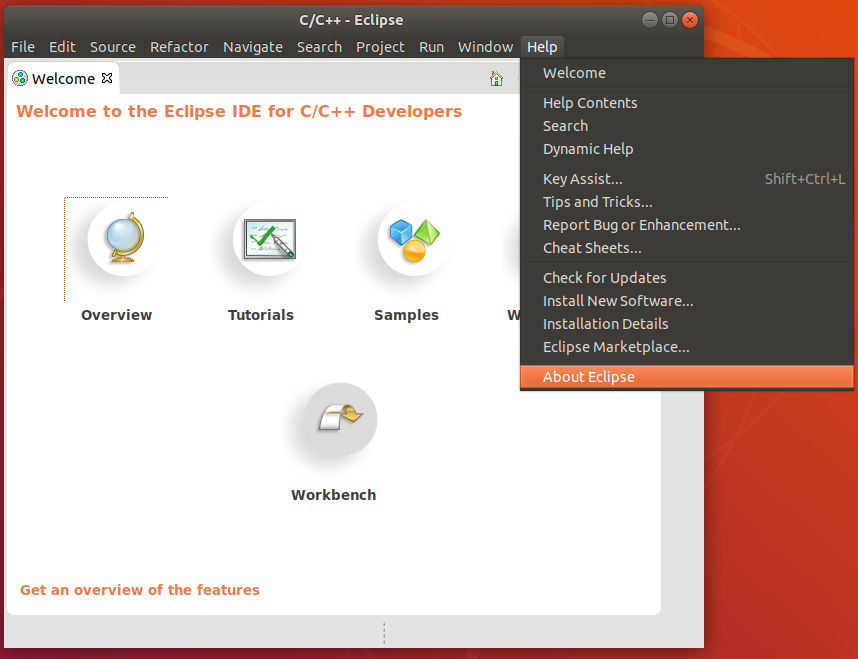Click the Home icon in Welcome toolbar
The image size is (858, 659).
pos(496,79)
